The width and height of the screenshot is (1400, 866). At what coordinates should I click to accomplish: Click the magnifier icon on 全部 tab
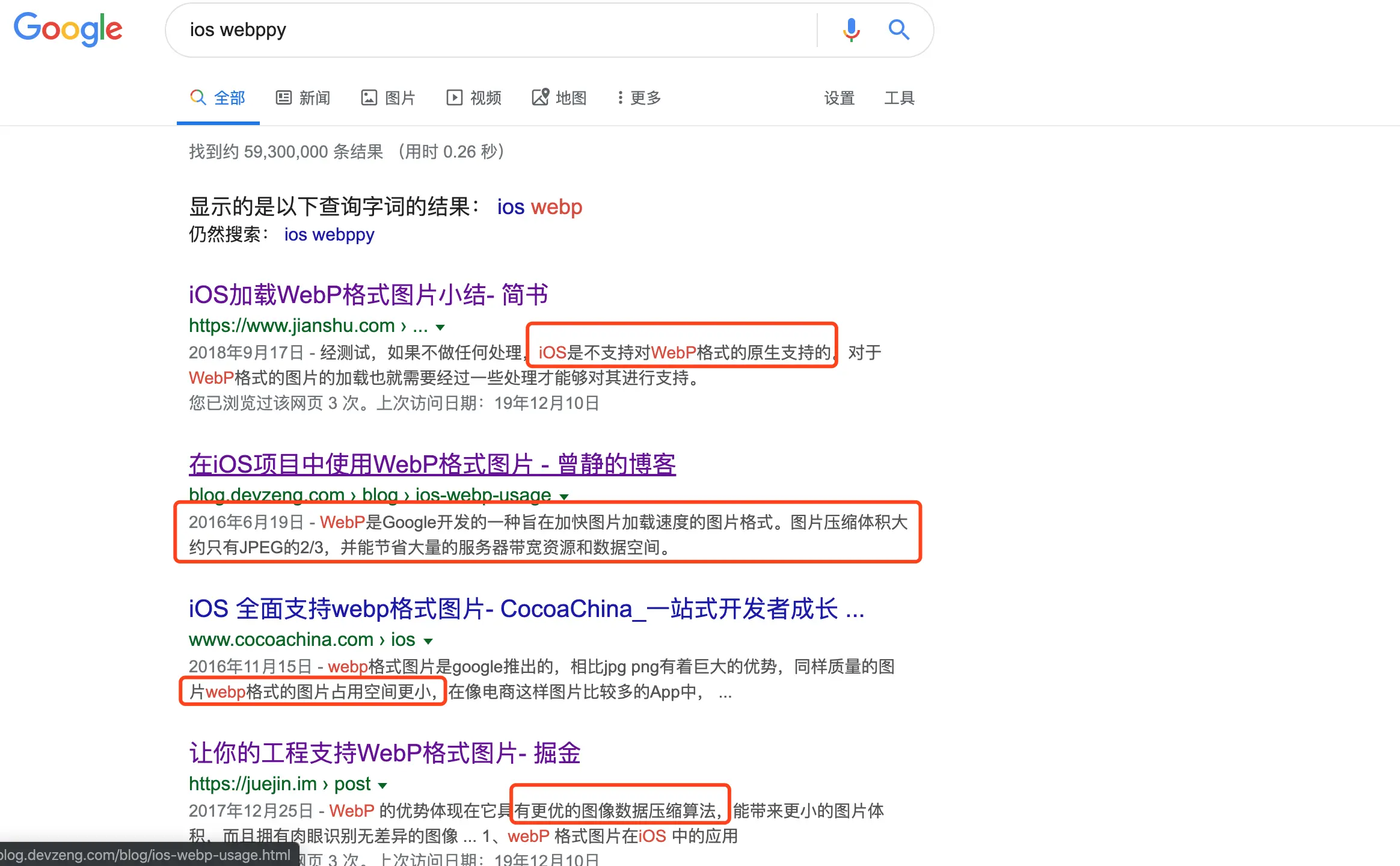click(x=198, y=97)
